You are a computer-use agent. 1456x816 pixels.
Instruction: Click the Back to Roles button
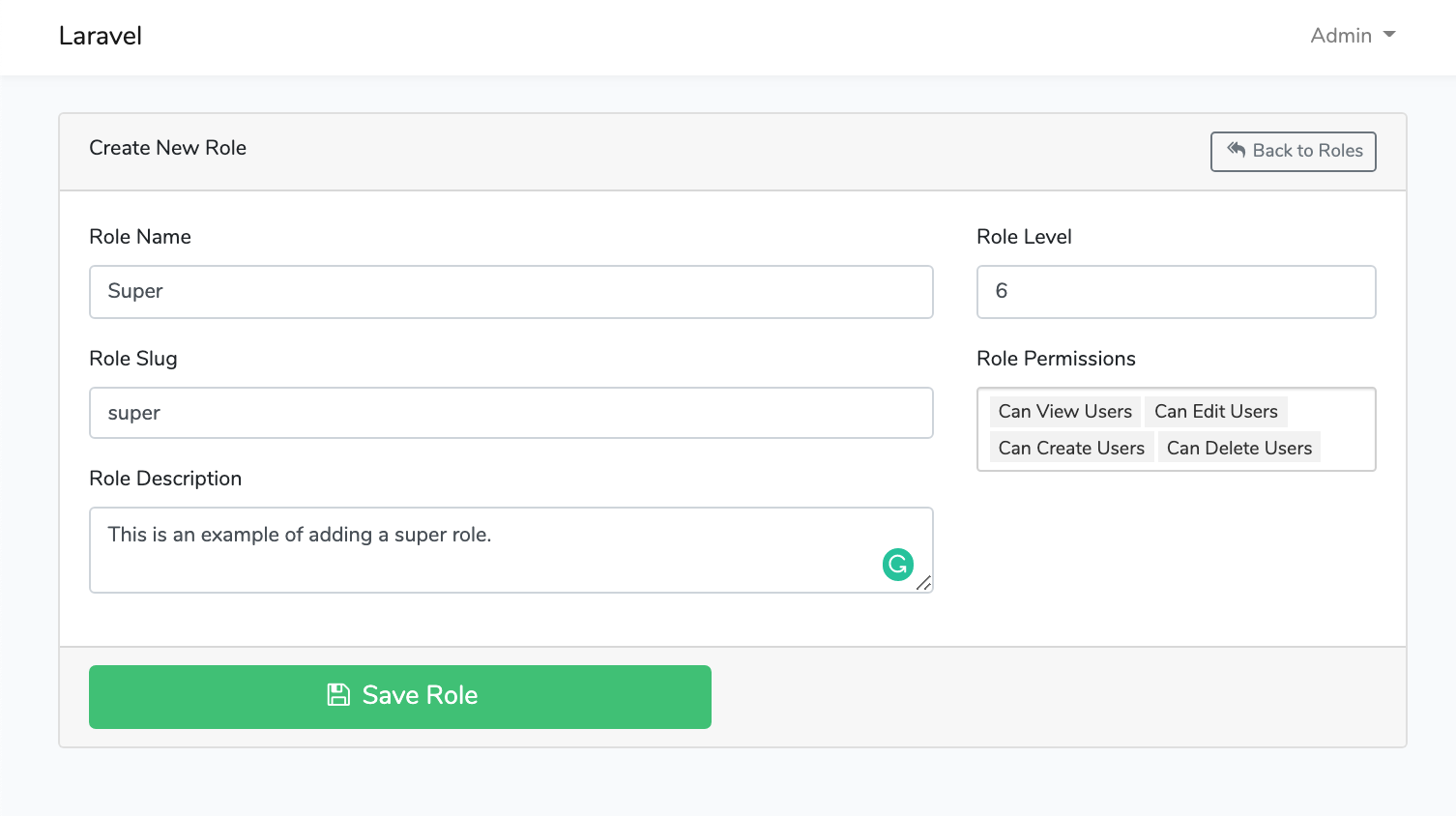coord(1293,151)
